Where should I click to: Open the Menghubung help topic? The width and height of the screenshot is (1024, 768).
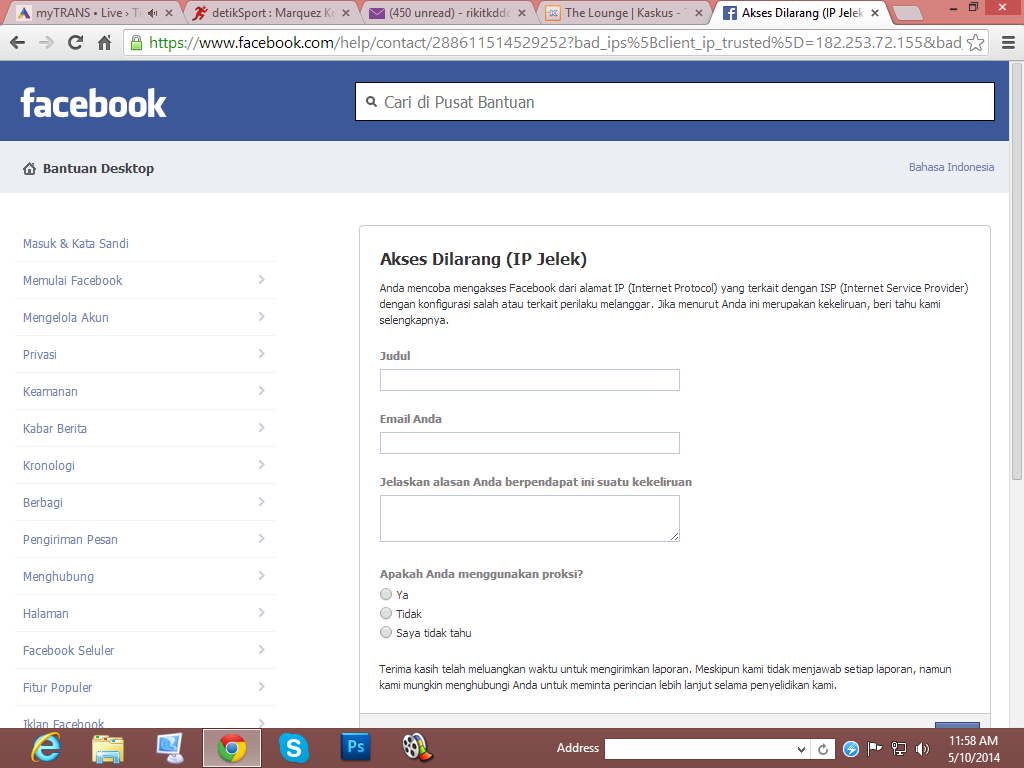tap(58, 577)
